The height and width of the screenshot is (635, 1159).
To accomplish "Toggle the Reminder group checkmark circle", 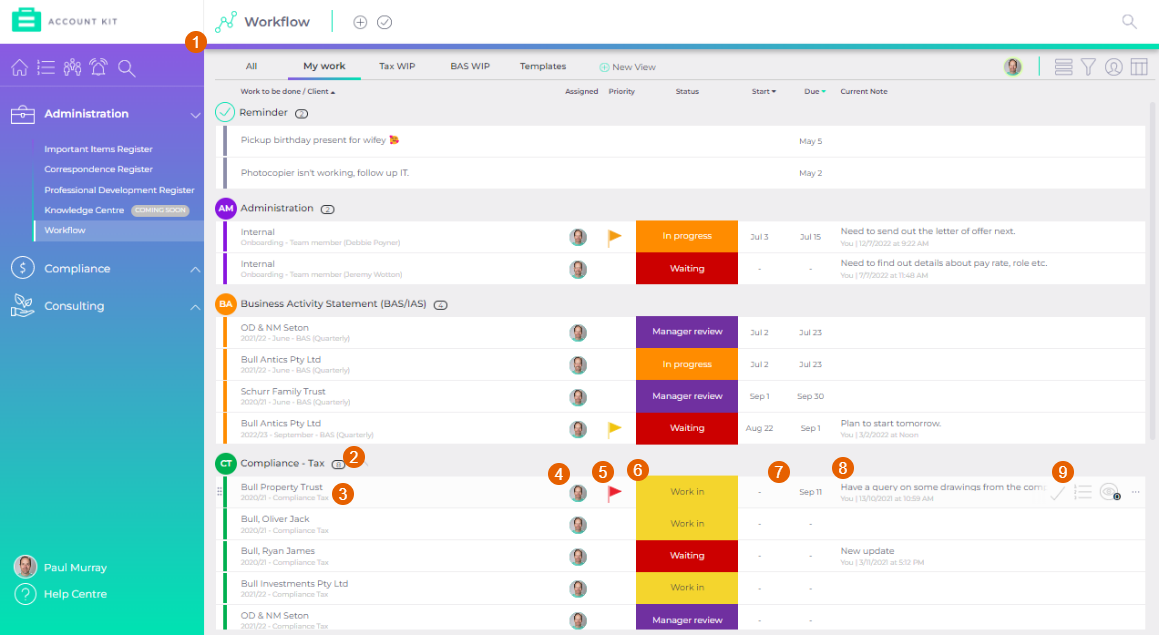I will coord(225,113).
